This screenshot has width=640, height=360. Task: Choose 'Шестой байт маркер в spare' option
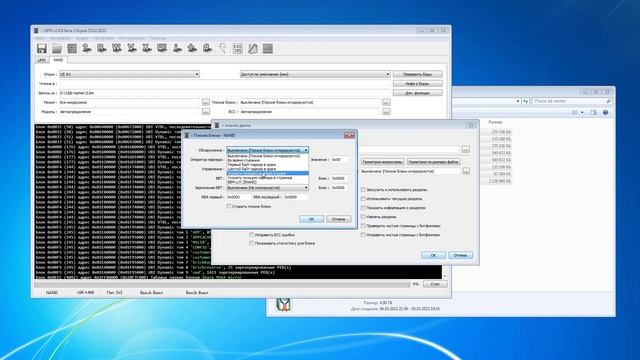pos(267,169)
